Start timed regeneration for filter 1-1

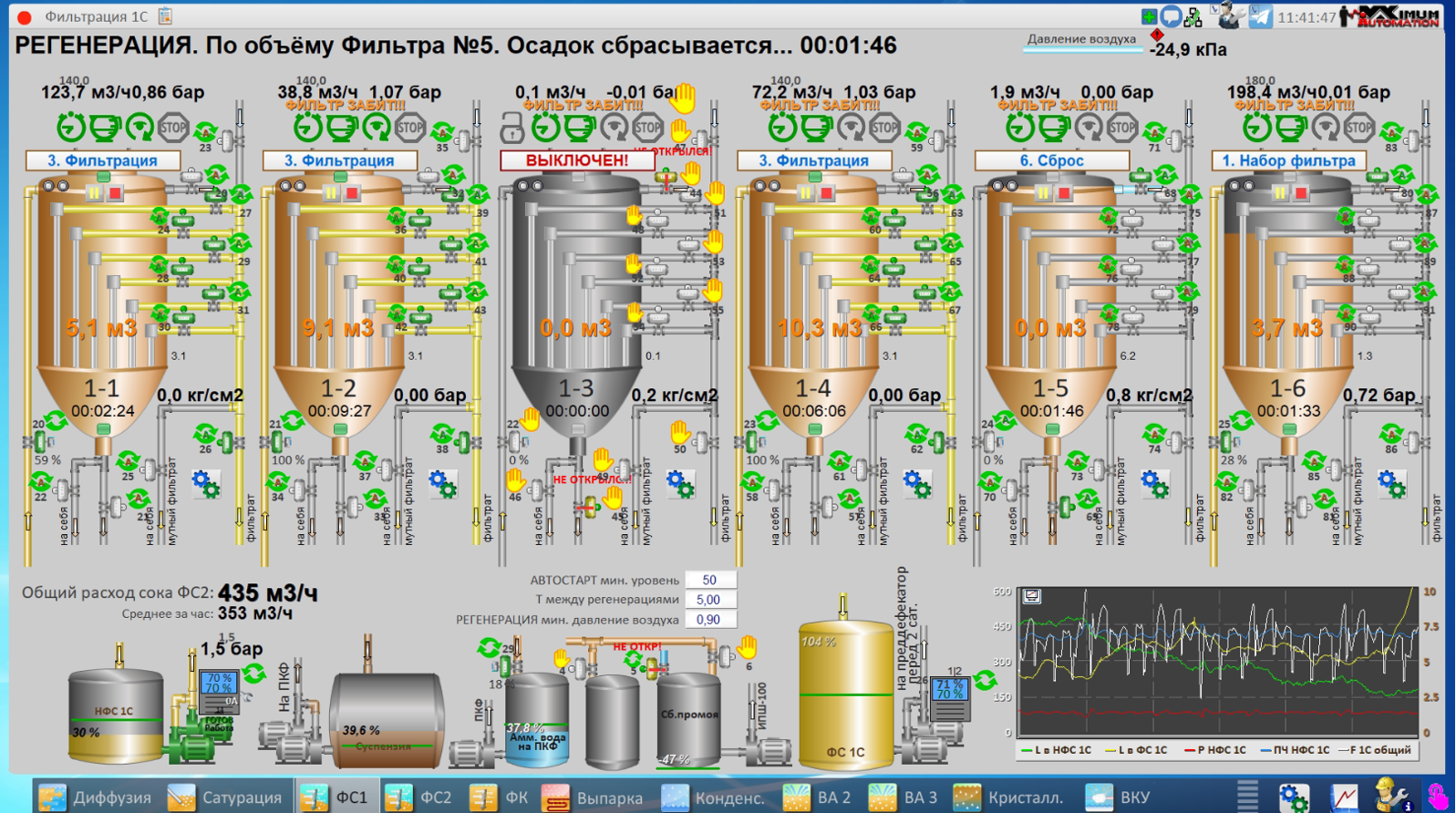[71, 126]
